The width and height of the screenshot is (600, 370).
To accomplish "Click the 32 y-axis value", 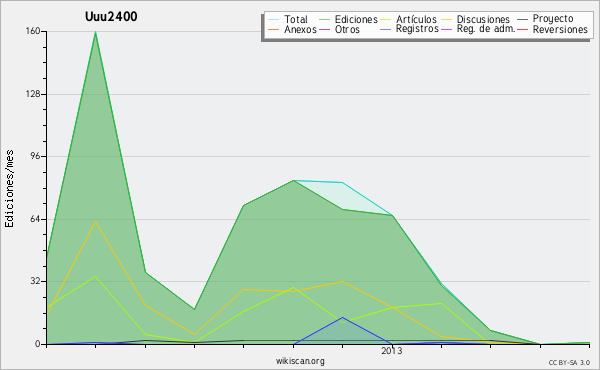I will click(35, 281).
